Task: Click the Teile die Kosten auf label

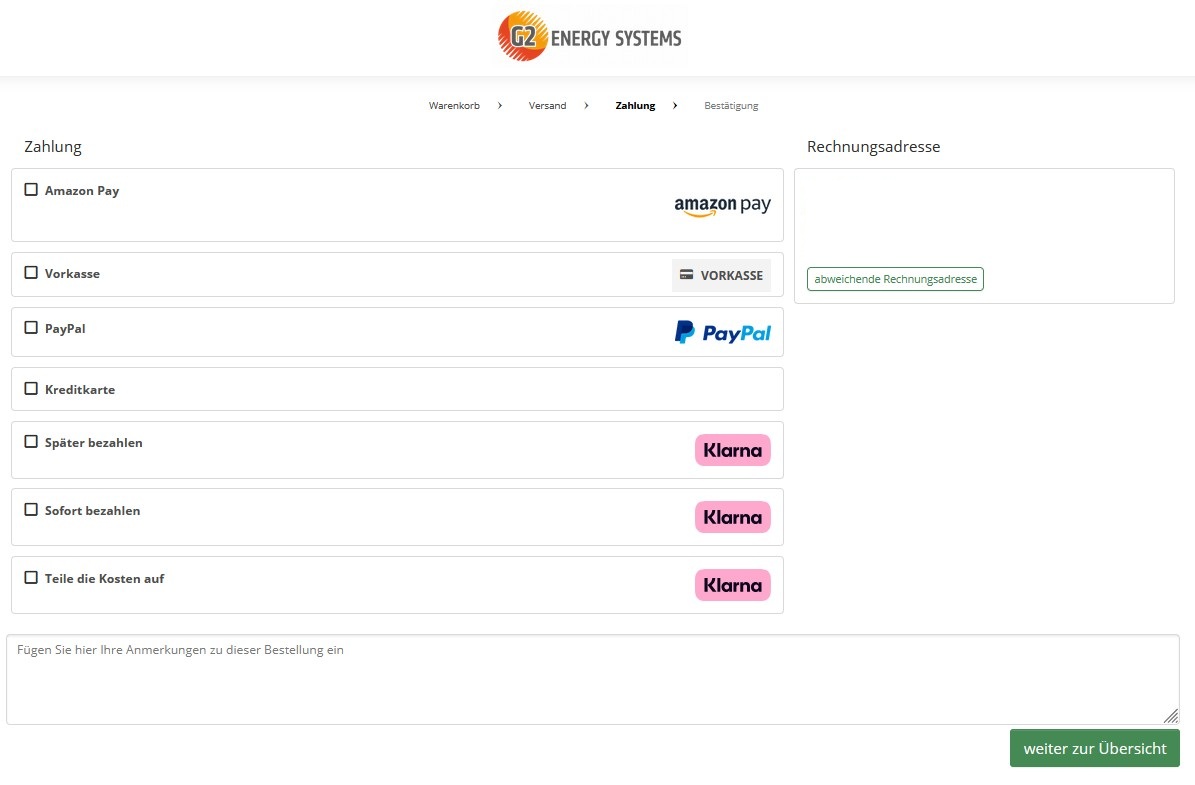Action: (104, 578)
